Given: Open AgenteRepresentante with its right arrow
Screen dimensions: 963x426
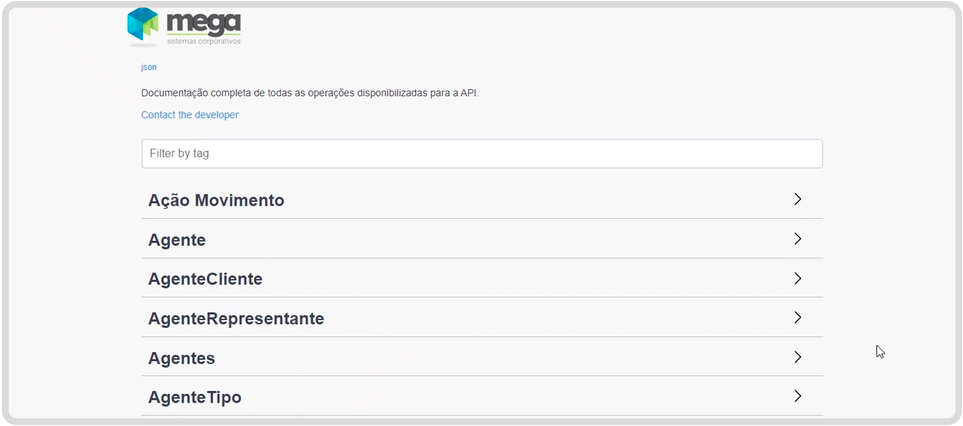Looking at the screenshot, I should pos(797,318).
